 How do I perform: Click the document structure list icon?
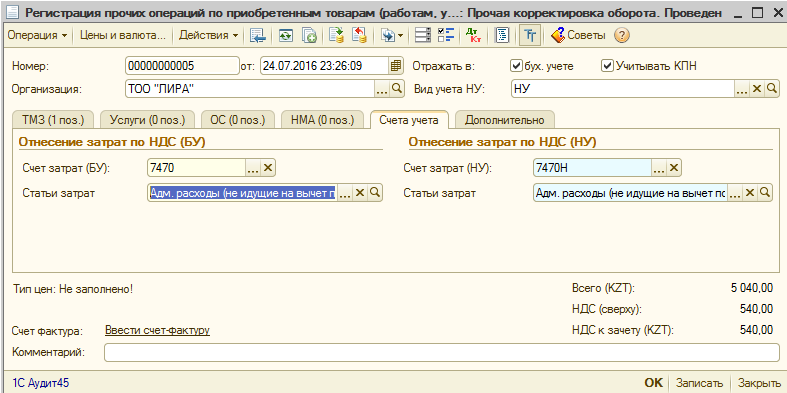423,36
